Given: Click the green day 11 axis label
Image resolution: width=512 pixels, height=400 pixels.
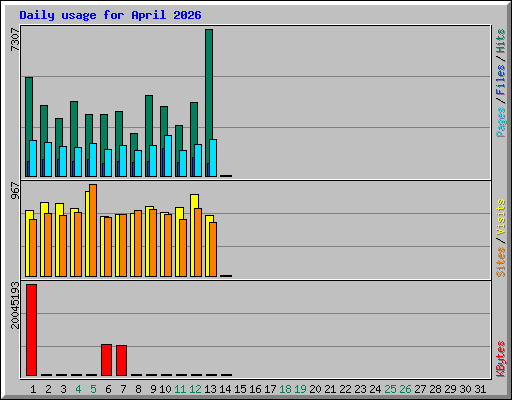Looking at the screenshot, I should pos(180,389).
